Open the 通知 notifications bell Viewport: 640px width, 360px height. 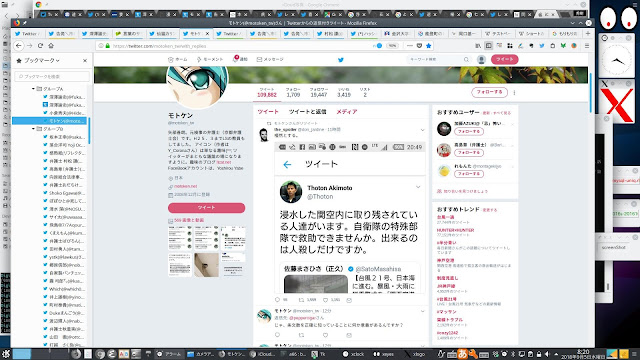tap(240, 59)
